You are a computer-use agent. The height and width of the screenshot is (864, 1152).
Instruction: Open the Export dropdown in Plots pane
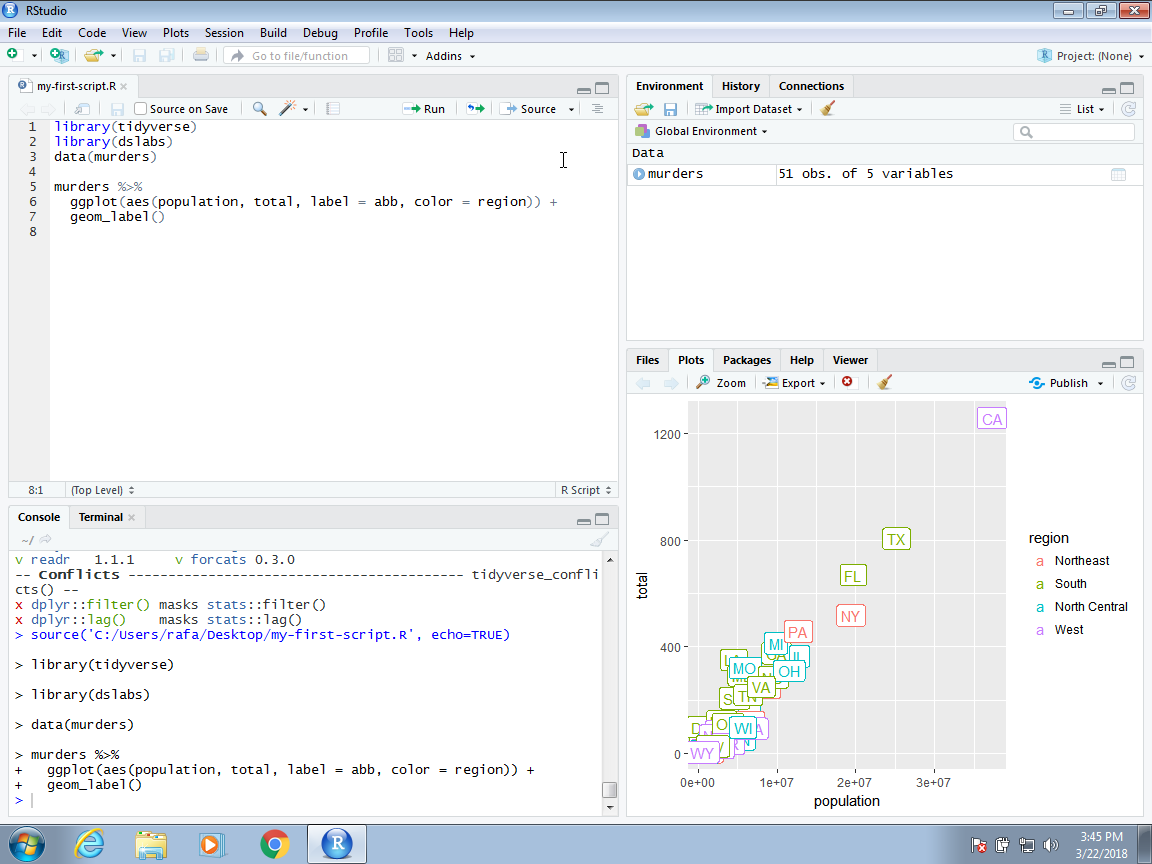796,383
